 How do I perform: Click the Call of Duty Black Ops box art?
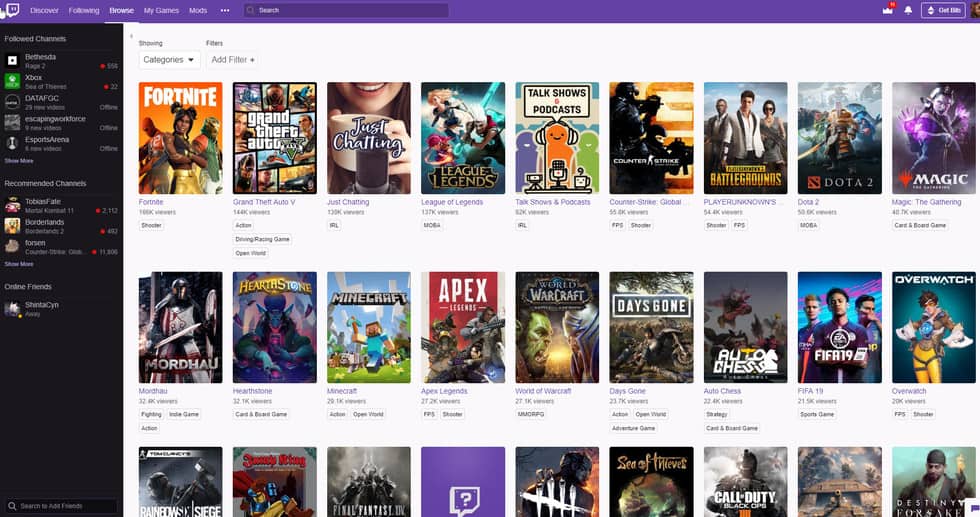point(746,482)
